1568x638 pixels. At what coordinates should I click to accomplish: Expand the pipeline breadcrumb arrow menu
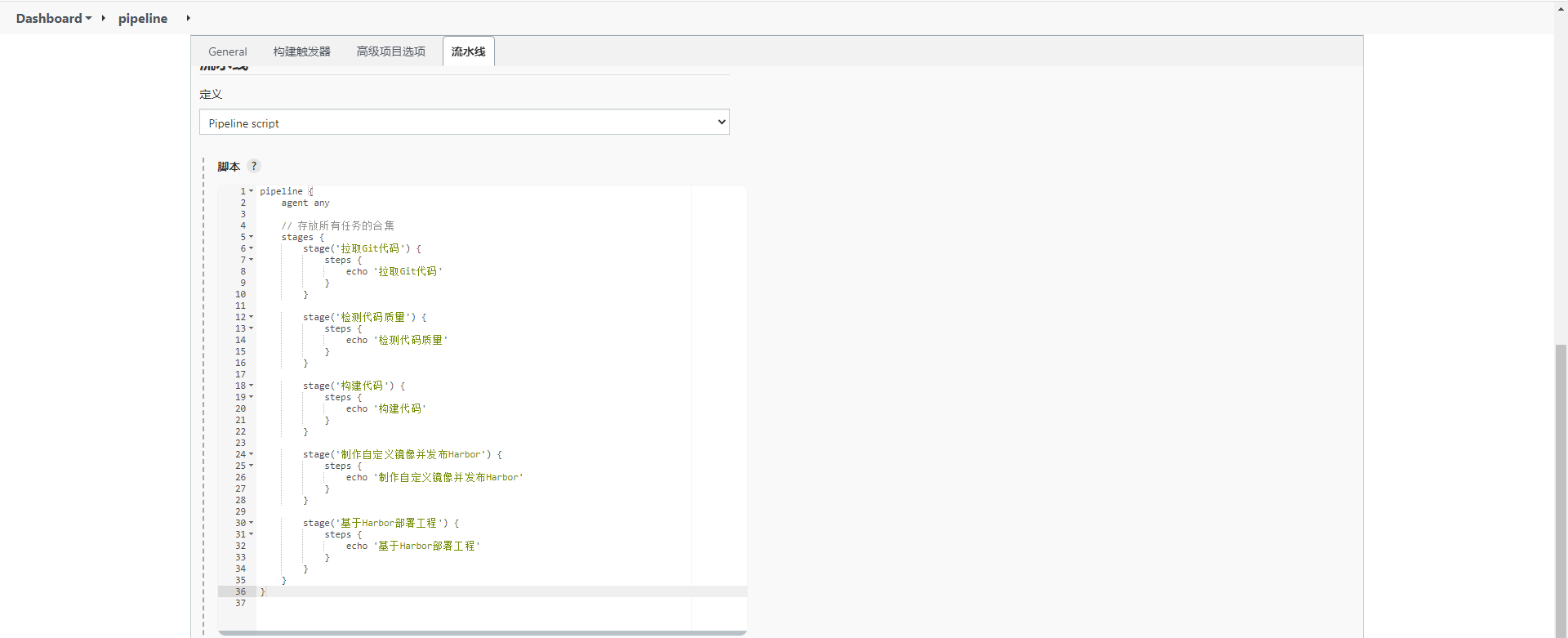click(188, 18)
